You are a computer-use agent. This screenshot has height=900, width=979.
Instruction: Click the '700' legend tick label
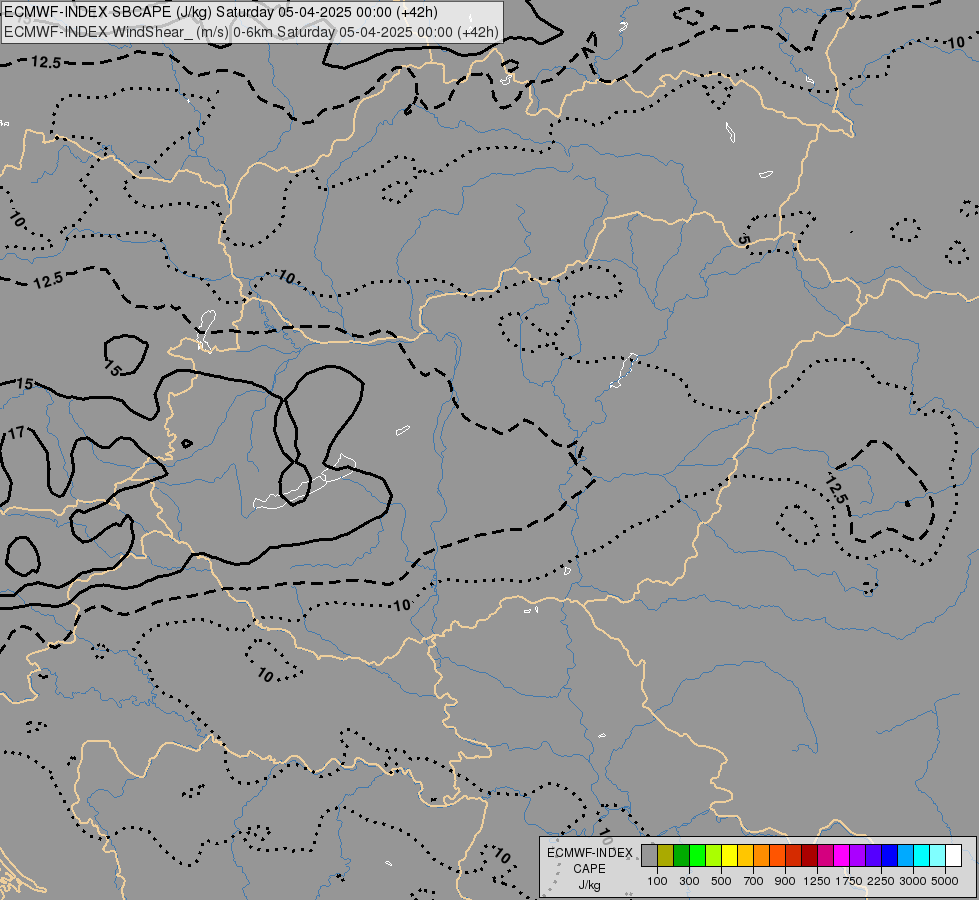754,881
